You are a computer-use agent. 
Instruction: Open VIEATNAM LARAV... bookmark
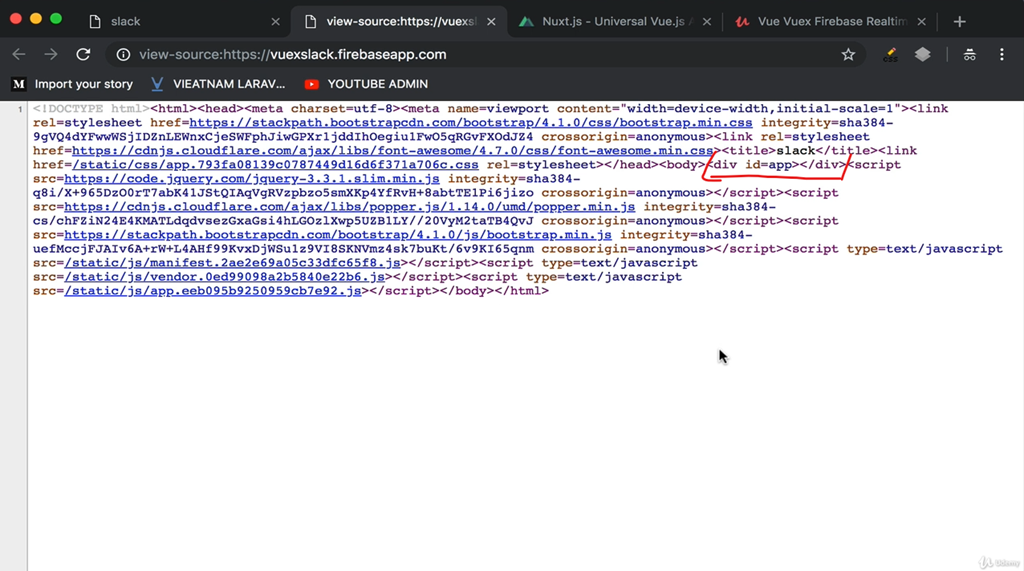pos(219,84)
